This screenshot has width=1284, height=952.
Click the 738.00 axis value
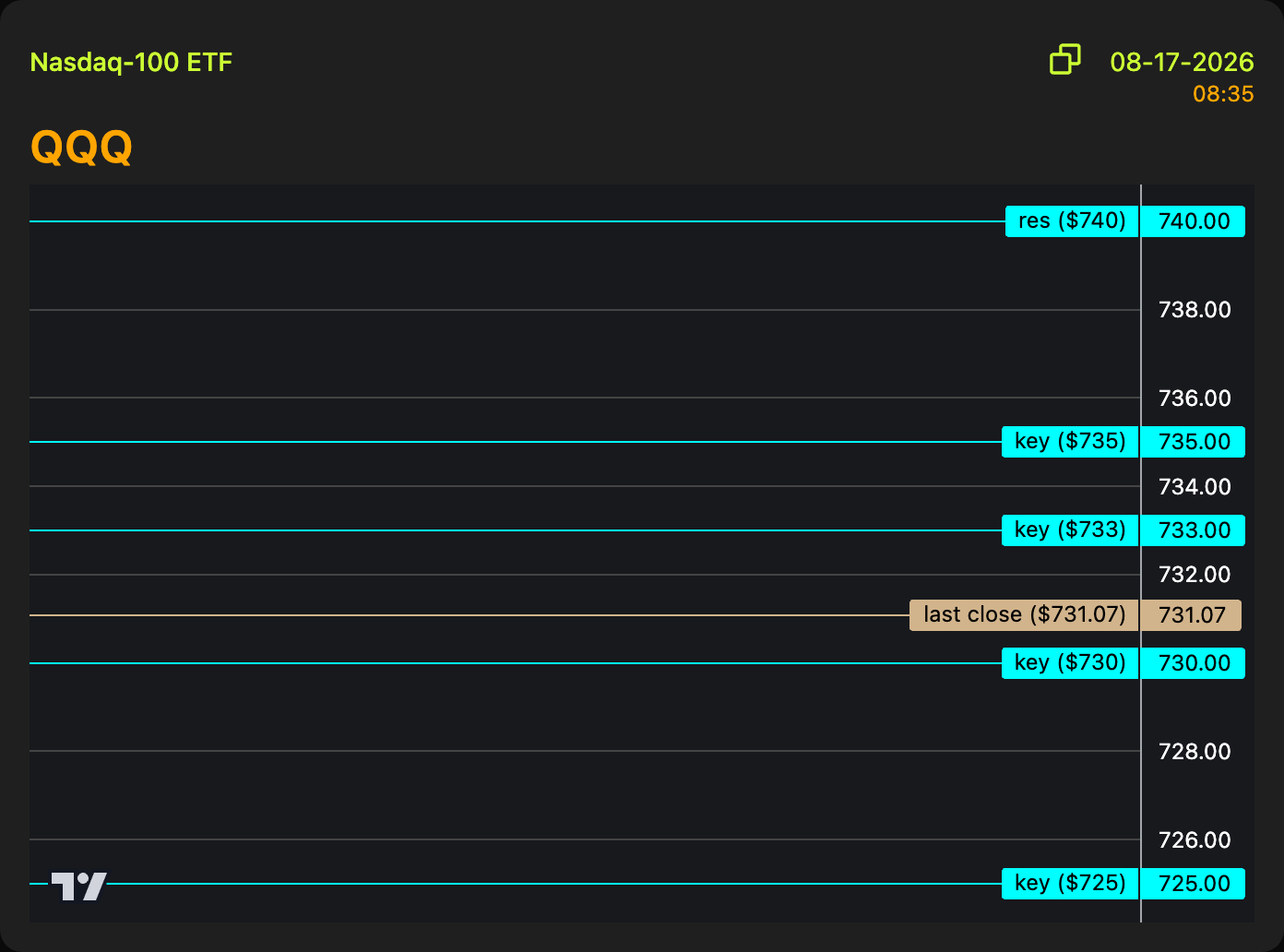tap(1195, 310)
